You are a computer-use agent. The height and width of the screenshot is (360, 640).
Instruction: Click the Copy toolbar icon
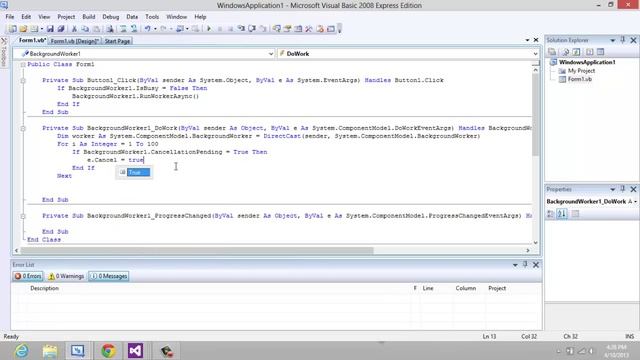(85, 29)
